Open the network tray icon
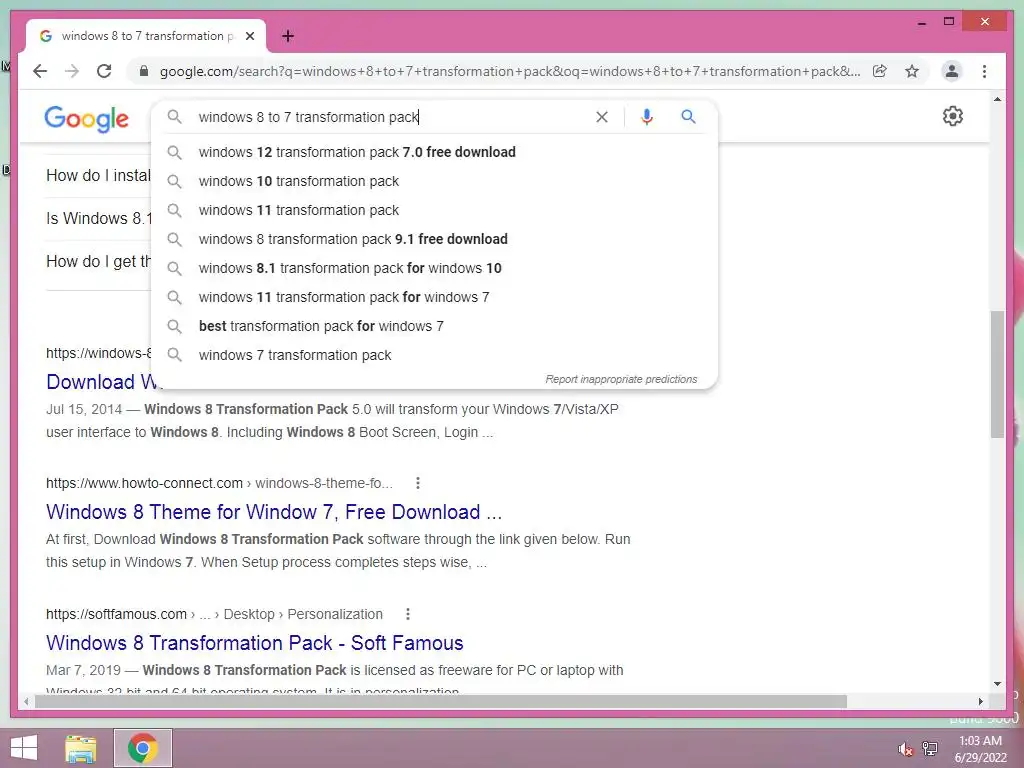This screenshot has width=1024, height=768. click(x=930, y=748)
